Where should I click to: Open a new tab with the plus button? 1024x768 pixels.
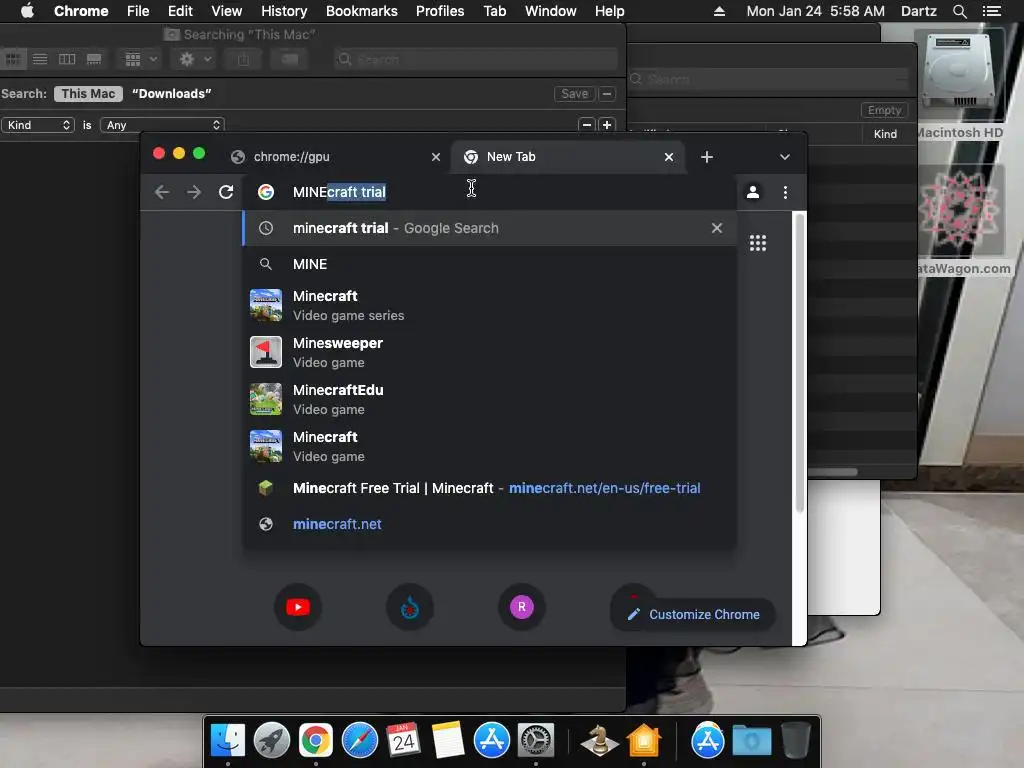tap(707, 157)
